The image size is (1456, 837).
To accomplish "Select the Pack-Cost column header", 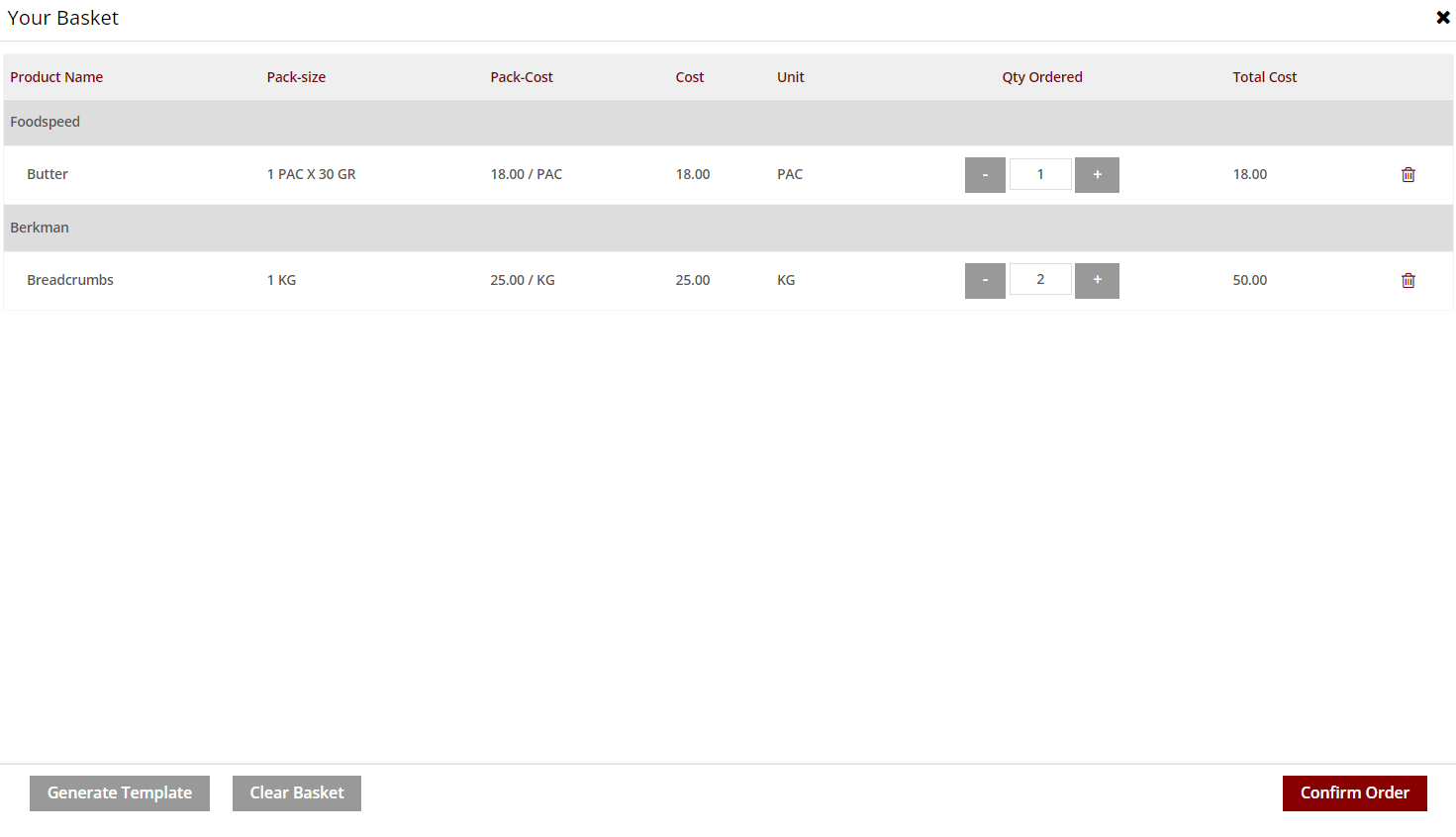I will point(522,77).
